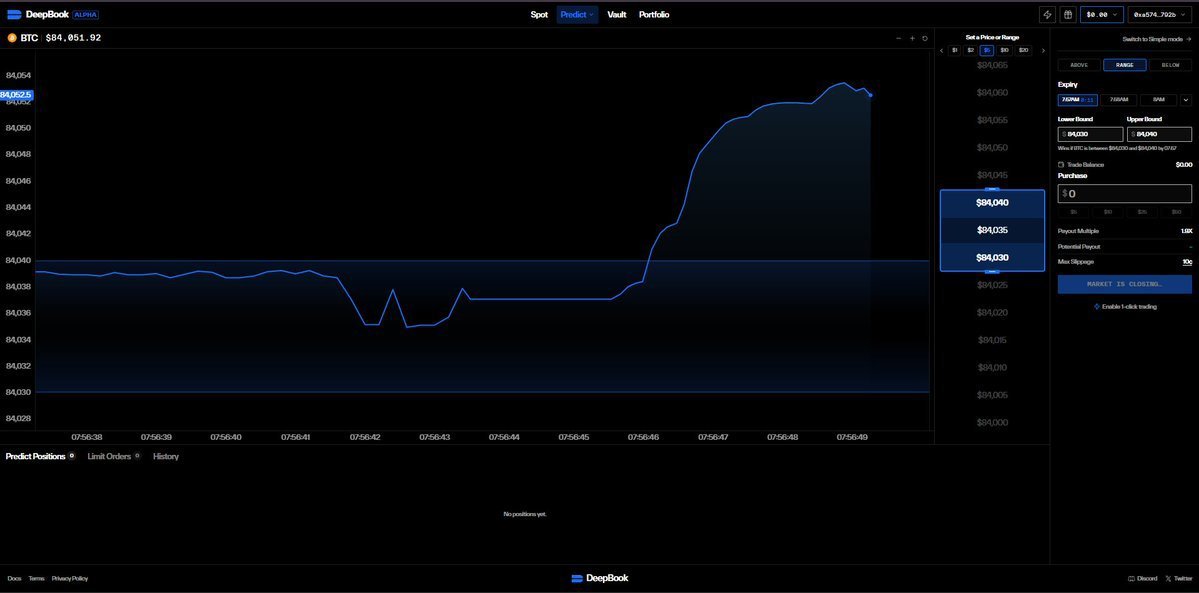This screenshot has height=593, width=1199.
Task: Go to the Vault page
Action: point(616,15)
